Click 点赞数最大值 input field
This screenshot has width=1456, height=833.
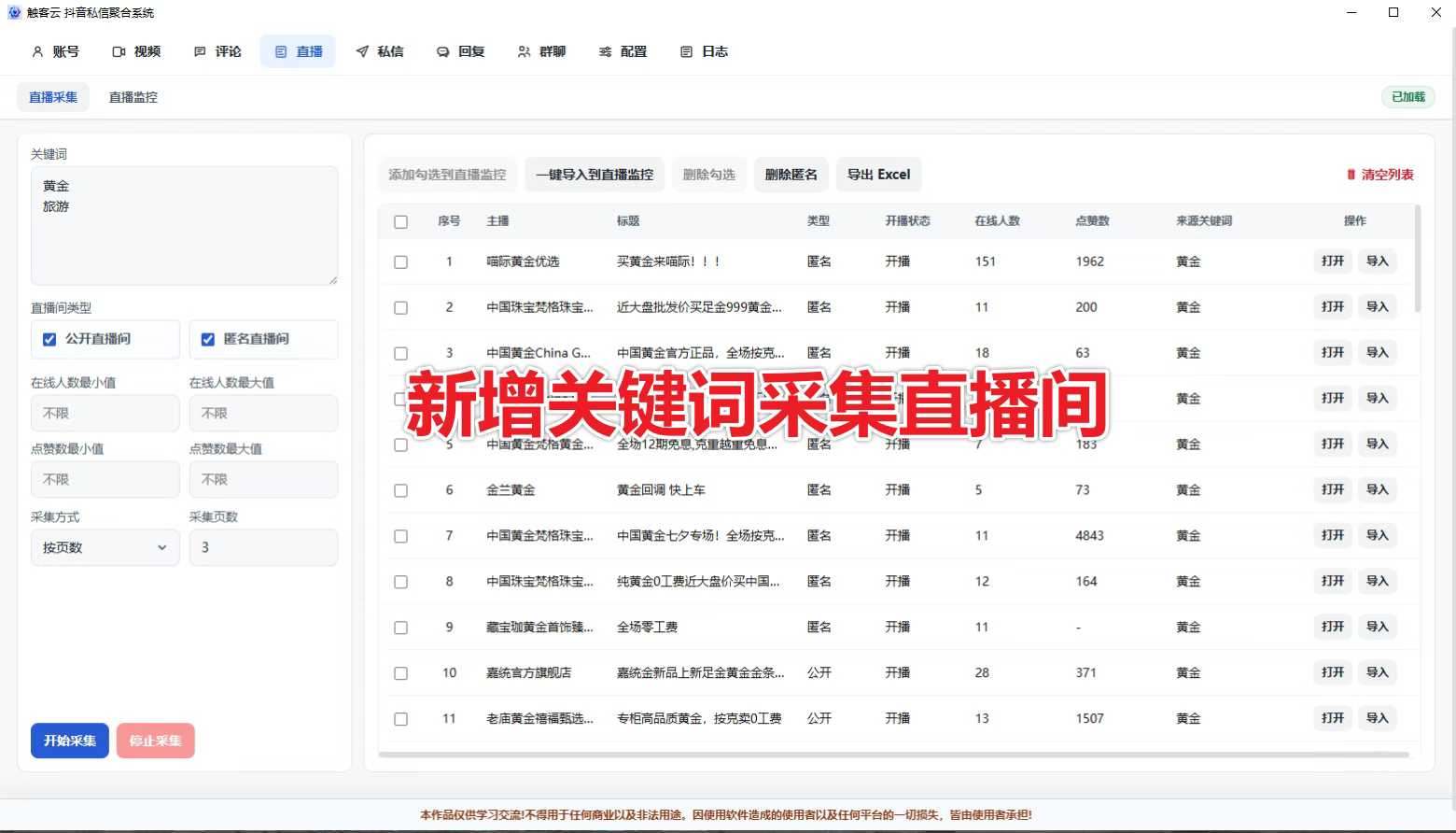click(264, 479)
